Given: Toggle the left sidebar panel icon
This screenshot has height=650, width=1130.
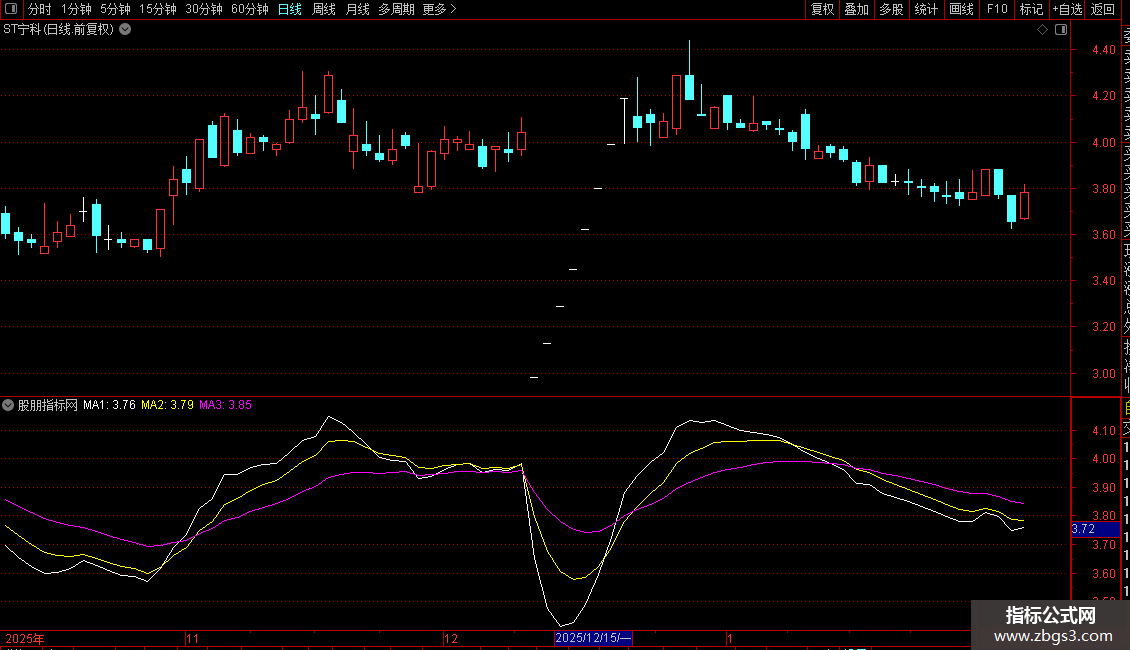Looking at the screenshot, I should pyautogui.click(x=12, y=9).
